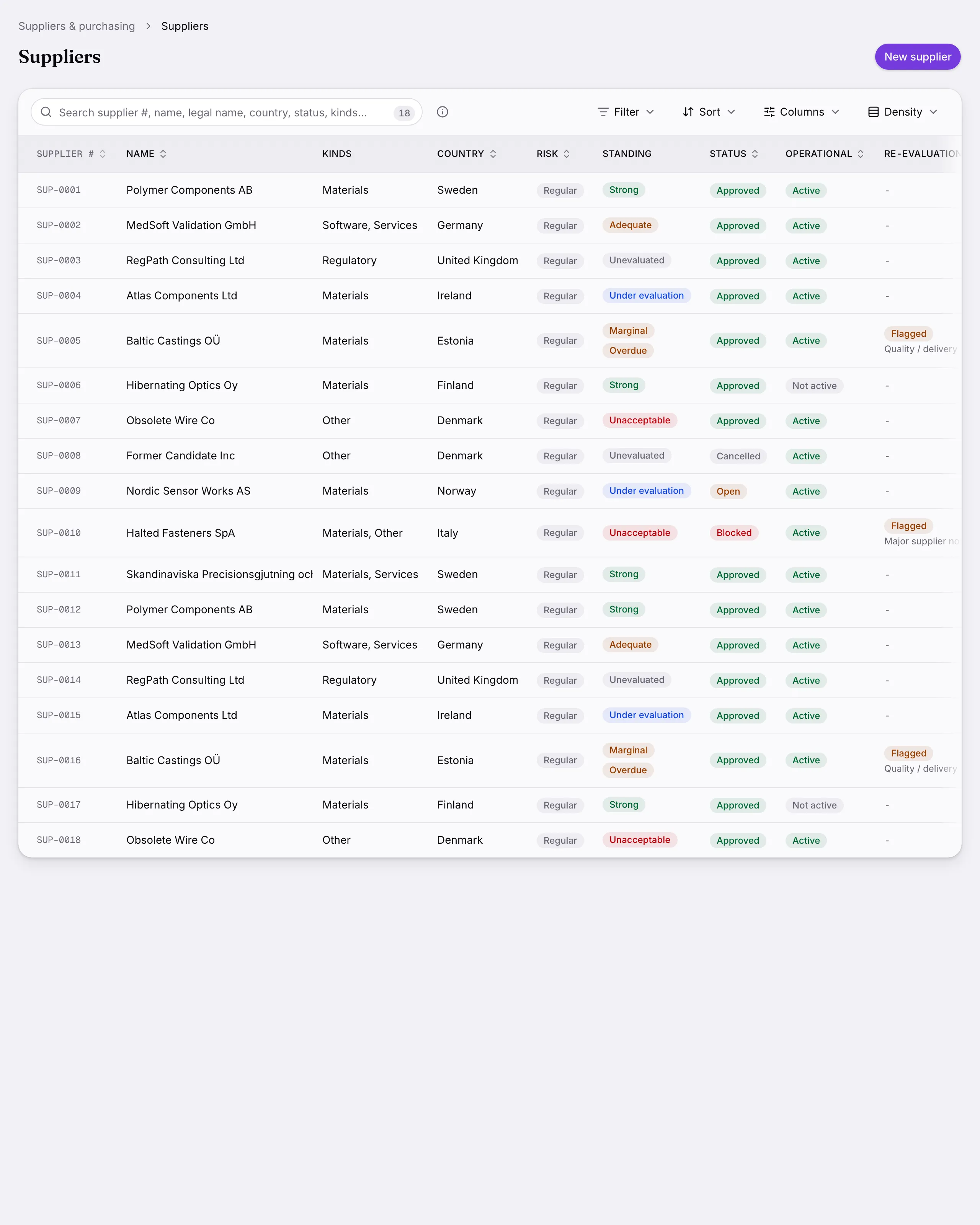The height and width of the screenshot is (1225, 980).
Task: Select MedSoft Validation GmbH in SUP-0002 row
Action: (x=191, y=225)
